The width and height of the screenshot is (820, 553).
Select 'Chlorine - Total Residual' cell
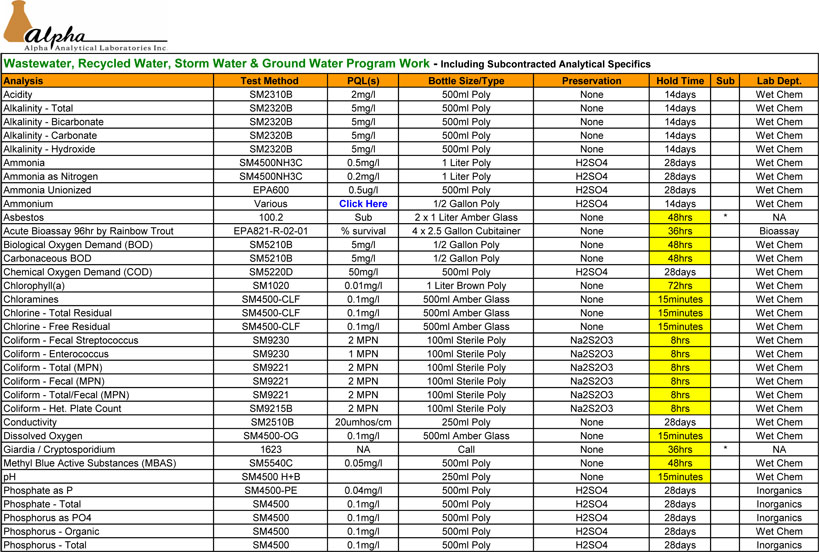pos(107,313)
